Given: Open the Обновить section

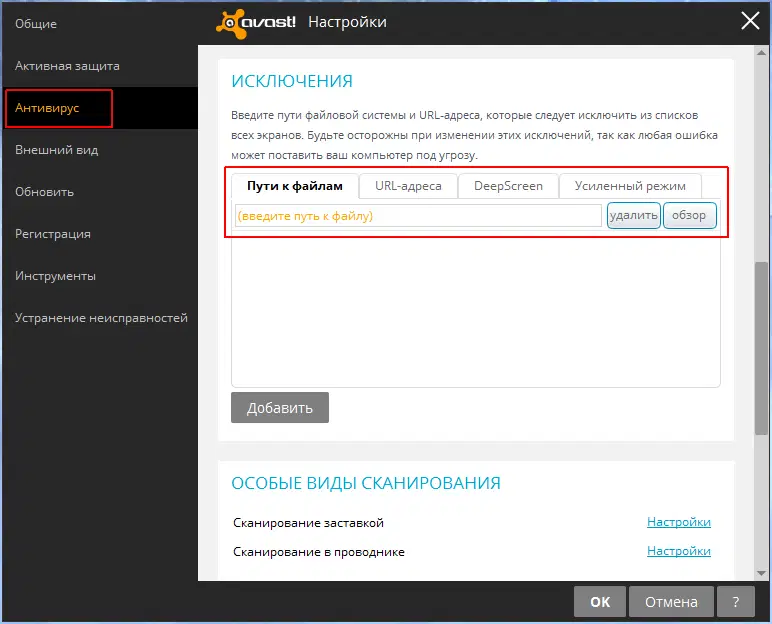Looking at the screenshot, I should click(x=44, y=192).
